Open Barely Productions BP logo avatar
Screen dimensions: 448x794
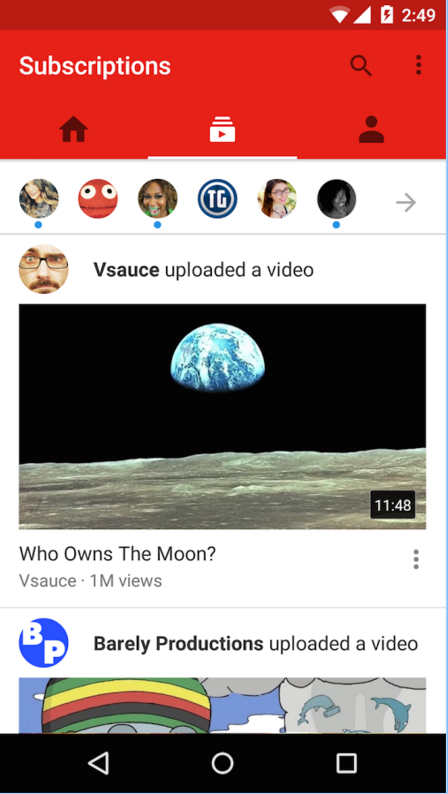click(x=44, y=643)
